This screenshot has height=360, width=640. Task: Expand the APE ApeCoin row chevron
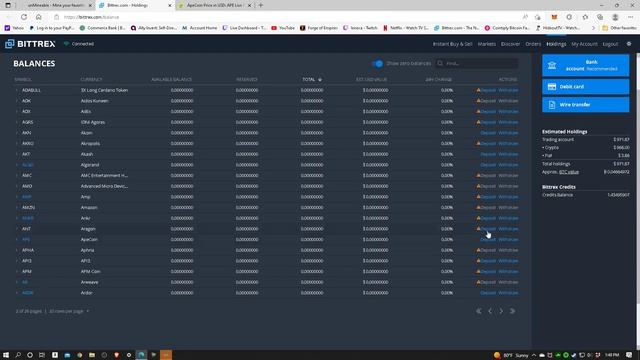tap(17, 240)
